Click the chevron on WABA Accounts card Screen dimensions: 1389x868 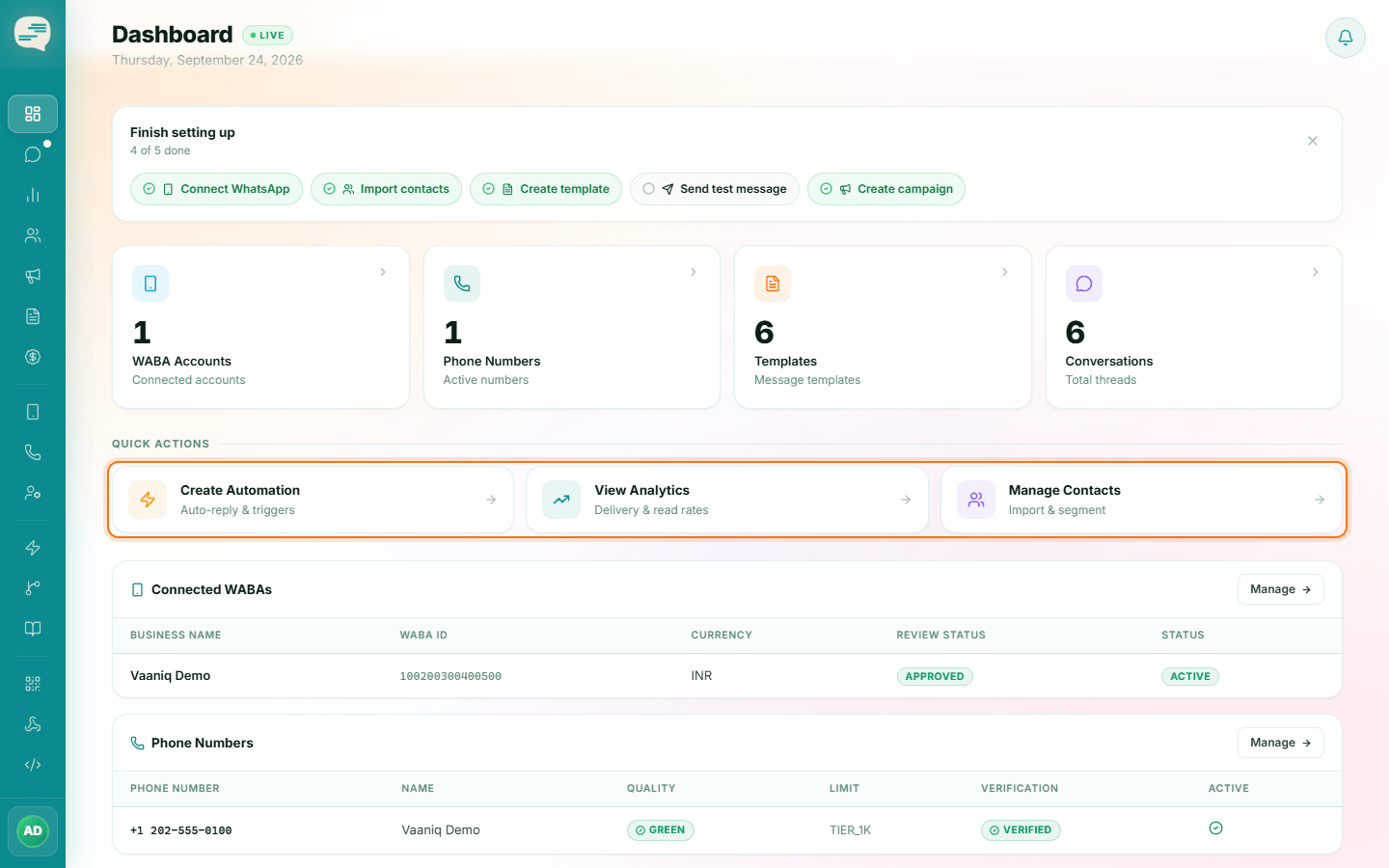pos(383,272)
